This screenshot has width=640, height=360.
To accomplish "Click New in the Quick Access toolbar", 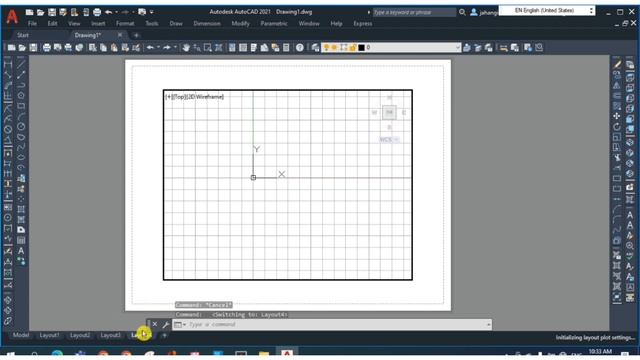I will 29,12.
